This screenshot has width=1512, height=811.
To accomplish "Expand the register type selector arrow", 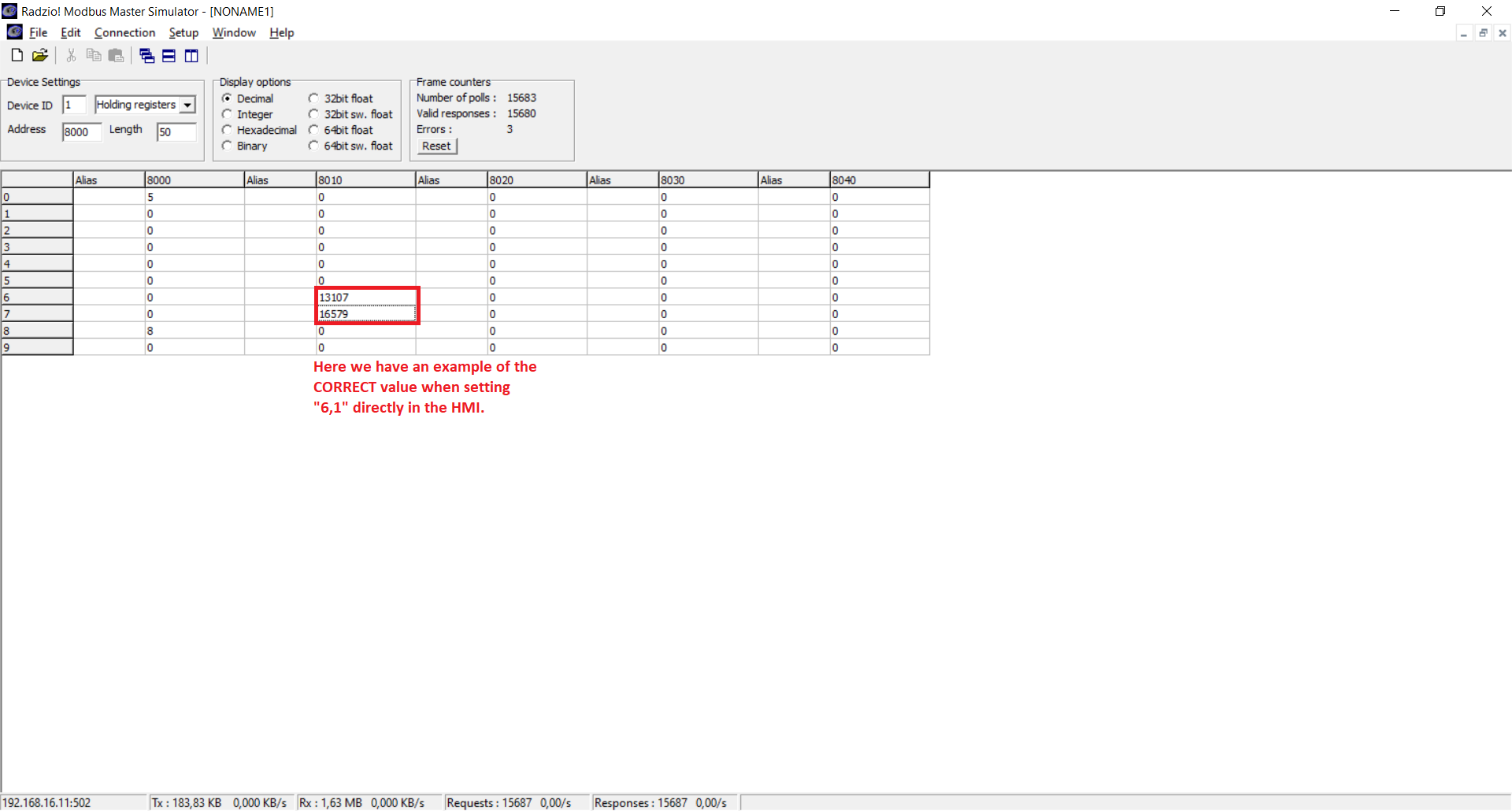I will 187,104.
